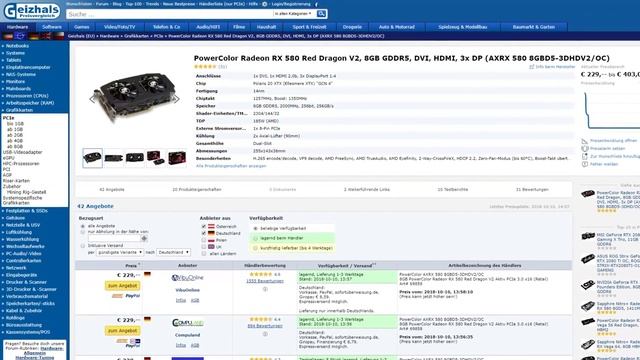Toggle the Deutschland vendor checkbox
This screenshot has height=360, width=640.
coord(204,233)
